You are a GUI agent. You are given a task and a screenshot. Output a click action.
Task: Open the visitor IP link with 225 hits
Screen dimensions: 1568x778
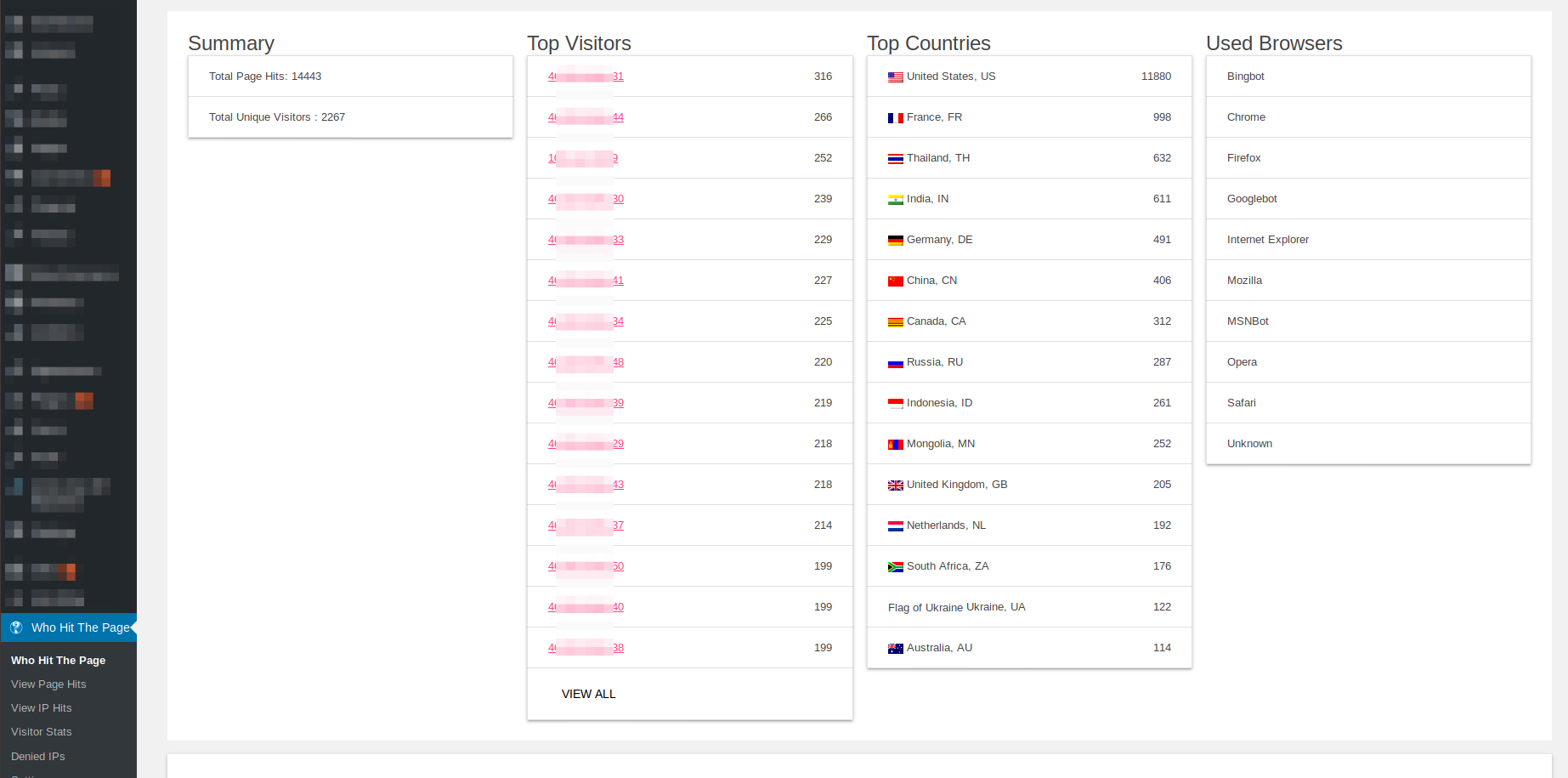586,321
